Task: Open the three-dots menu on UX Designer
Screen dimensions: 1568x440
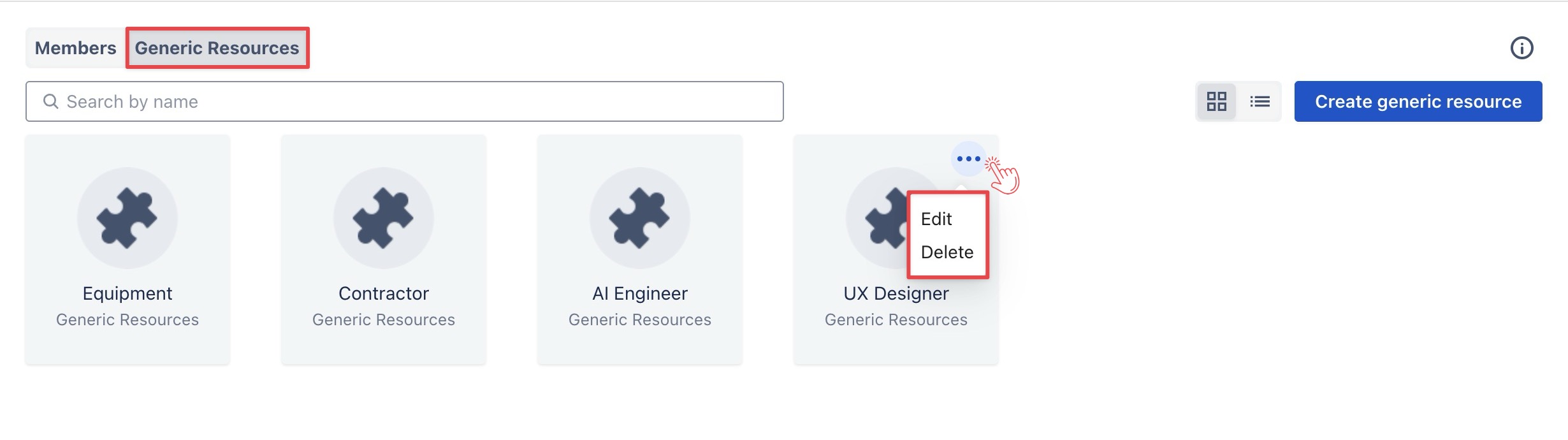Action: (x=968, y=159)
